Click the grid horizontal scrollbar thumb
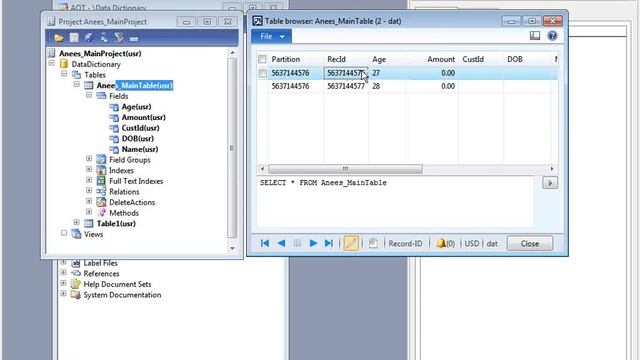 pyautogui.click(x=346, y=169)
